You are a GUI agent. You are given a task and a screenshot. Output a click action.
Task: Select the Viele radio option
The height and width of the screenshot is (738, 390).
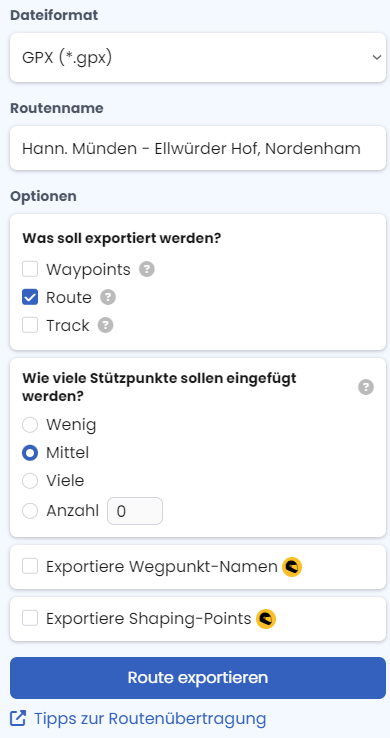(x=30, y=481)
